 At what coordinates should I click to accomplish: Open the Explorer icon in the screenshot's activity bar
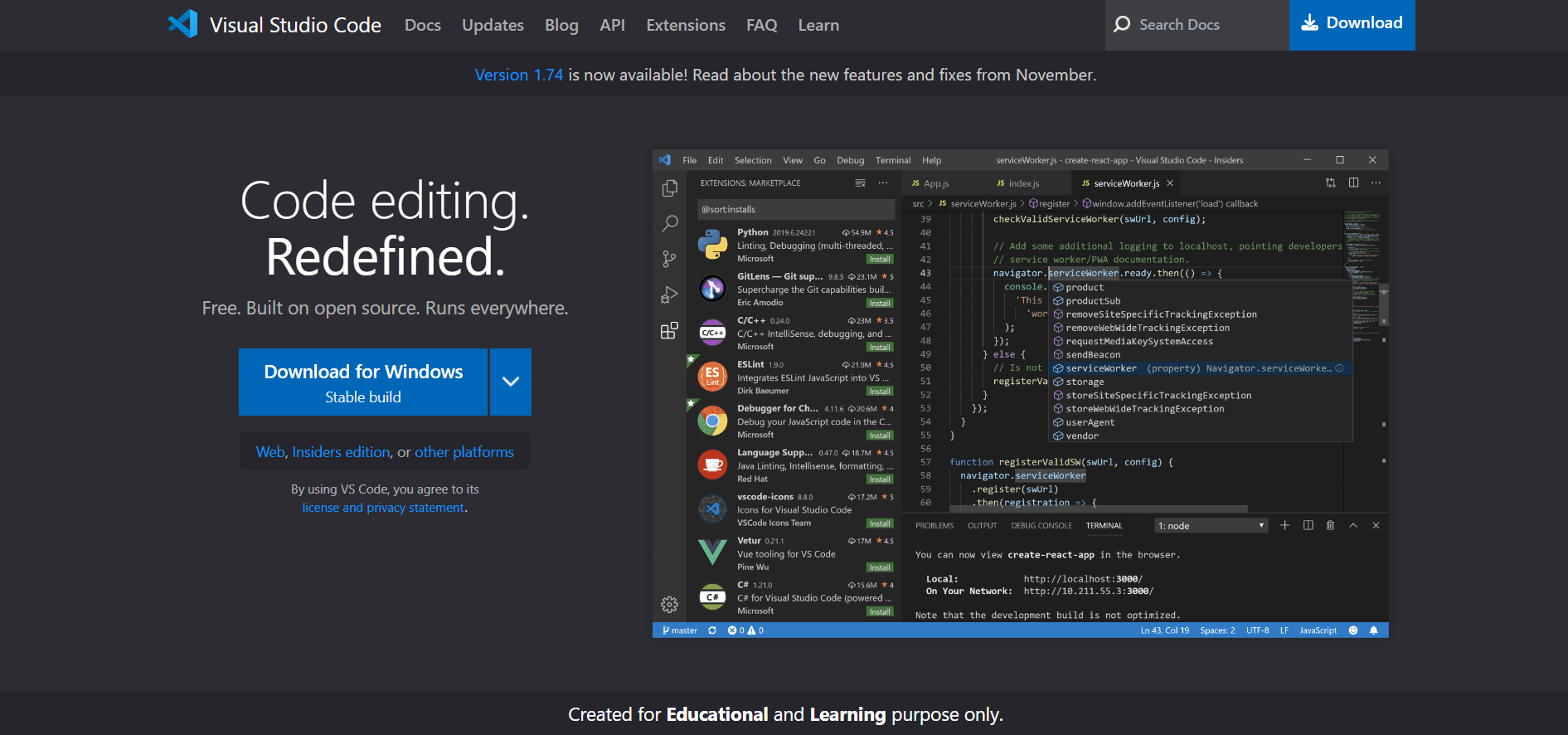(x=670, y=189)
